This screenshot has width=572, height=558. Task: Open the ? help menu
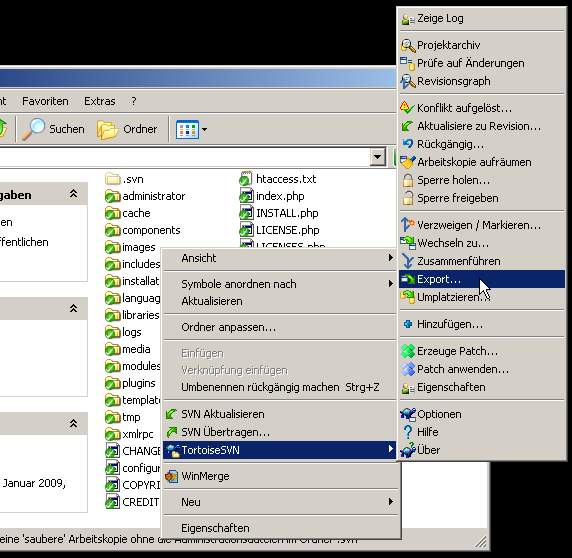click(134, 101)
